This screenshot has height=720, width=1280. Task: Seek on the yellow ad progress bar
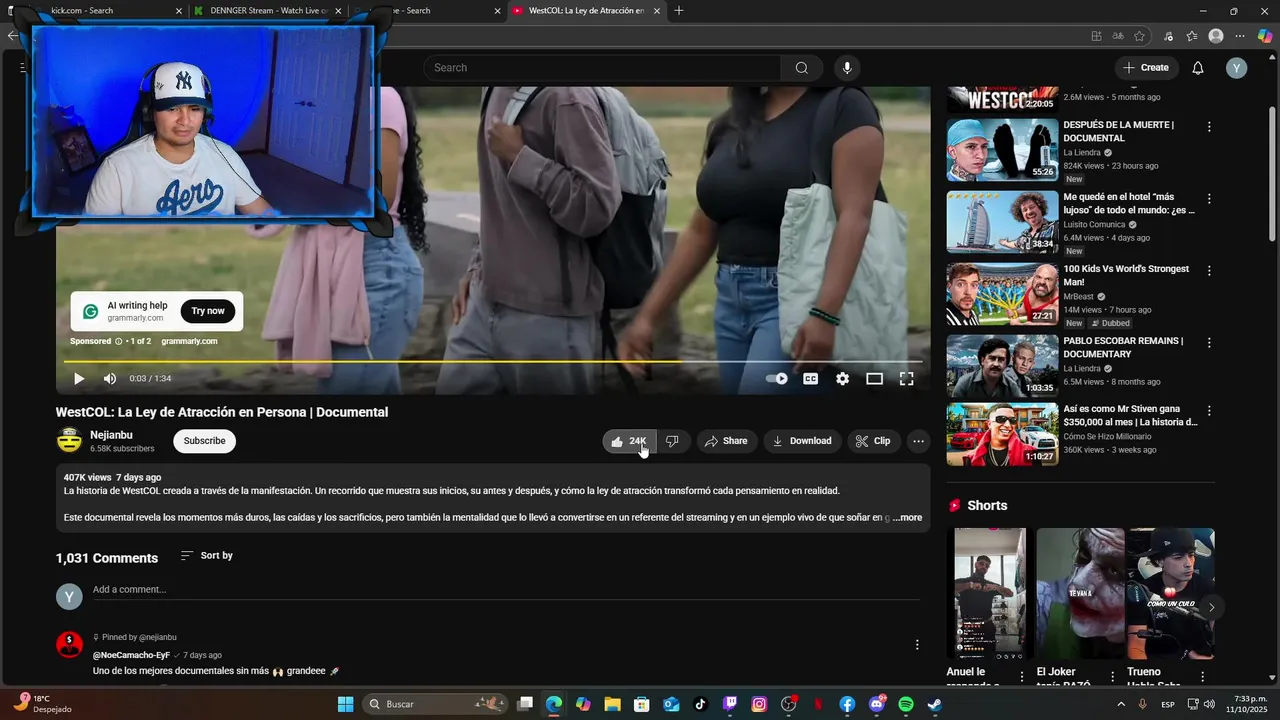pos(492,361)
